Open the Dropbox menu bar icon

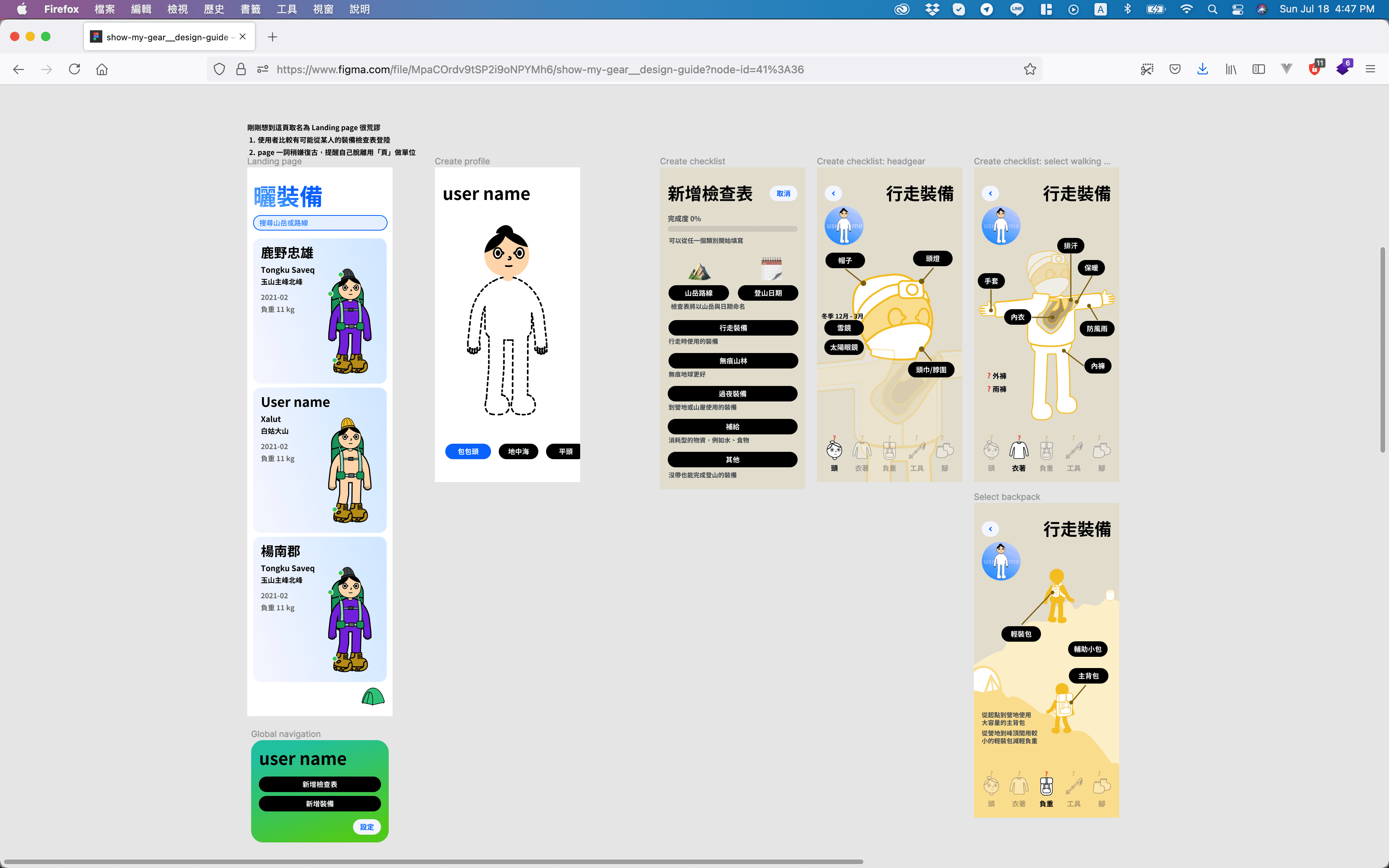point(932,9)
